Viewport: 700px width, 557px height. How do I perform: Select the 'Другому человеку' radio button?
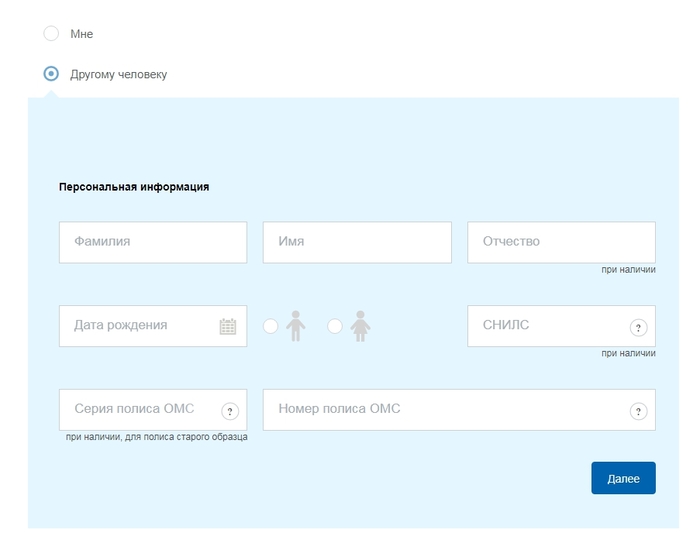pos(51,74)
